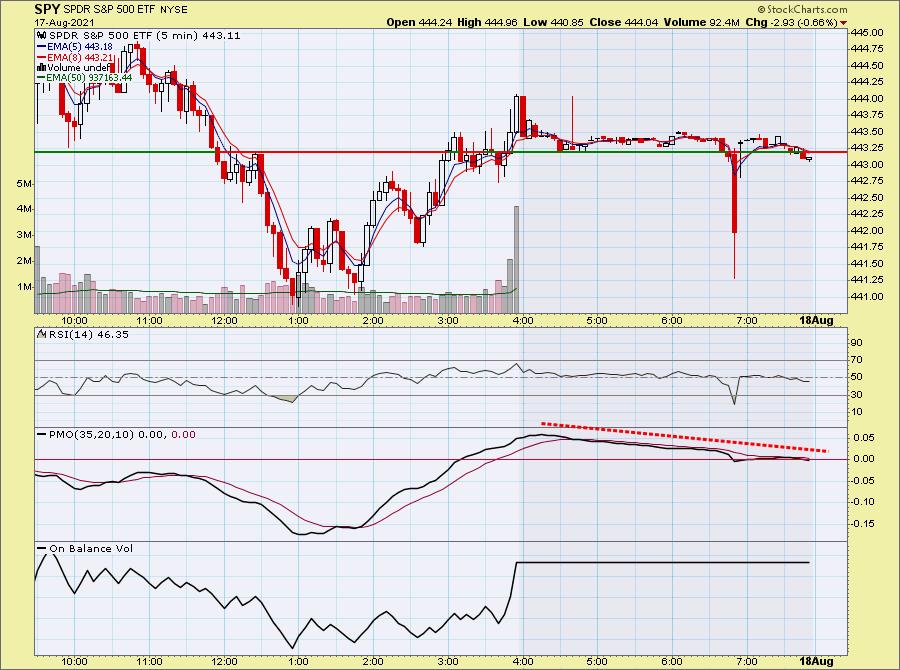Select the green EMA(50) line swatch
The width and height of the screenshot is (900, 670).
pyautogui.click(x=41, y=78)
